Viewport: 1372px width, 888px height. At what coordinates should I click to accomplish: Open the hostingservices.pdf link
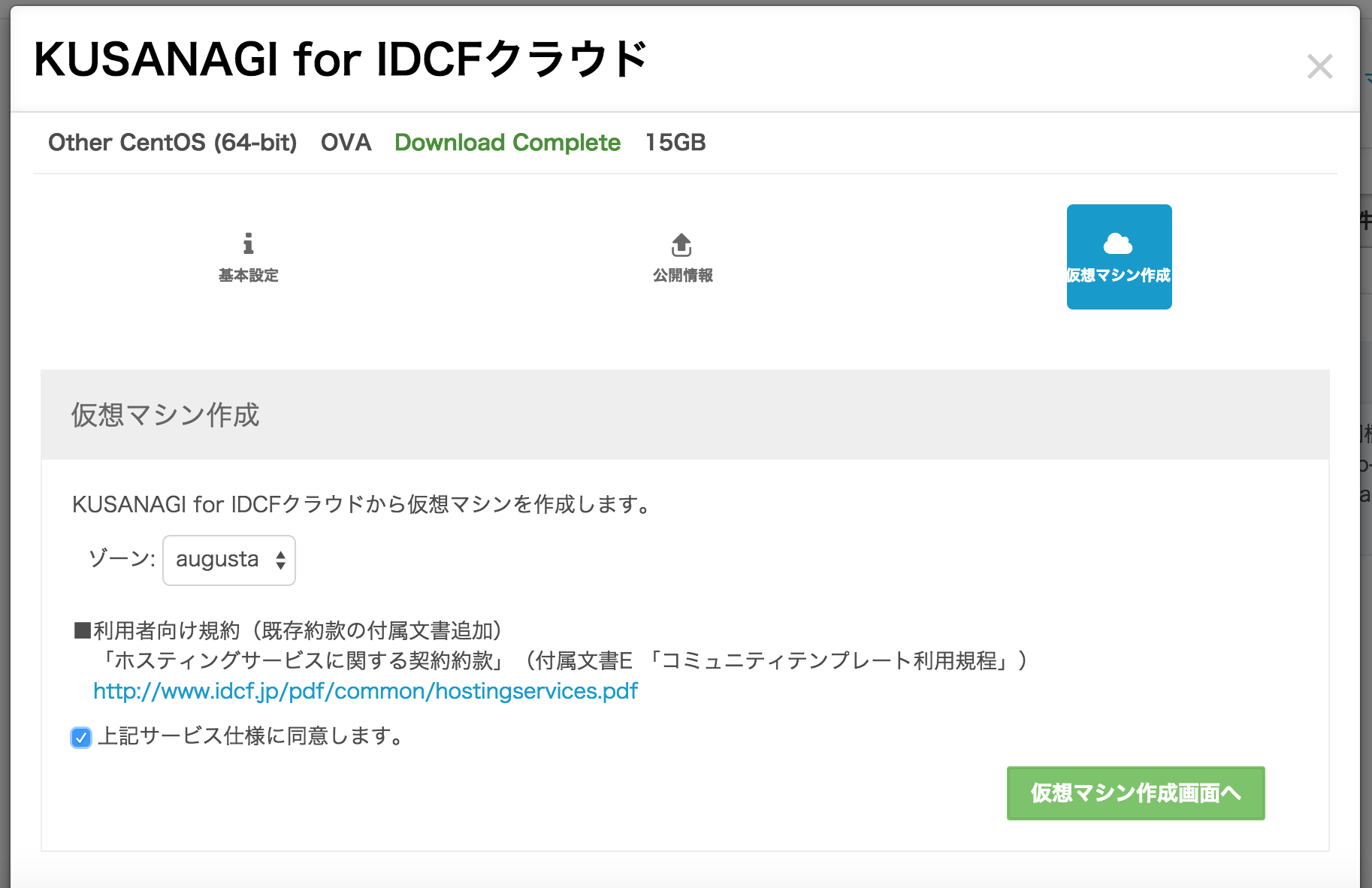point(365,691)
